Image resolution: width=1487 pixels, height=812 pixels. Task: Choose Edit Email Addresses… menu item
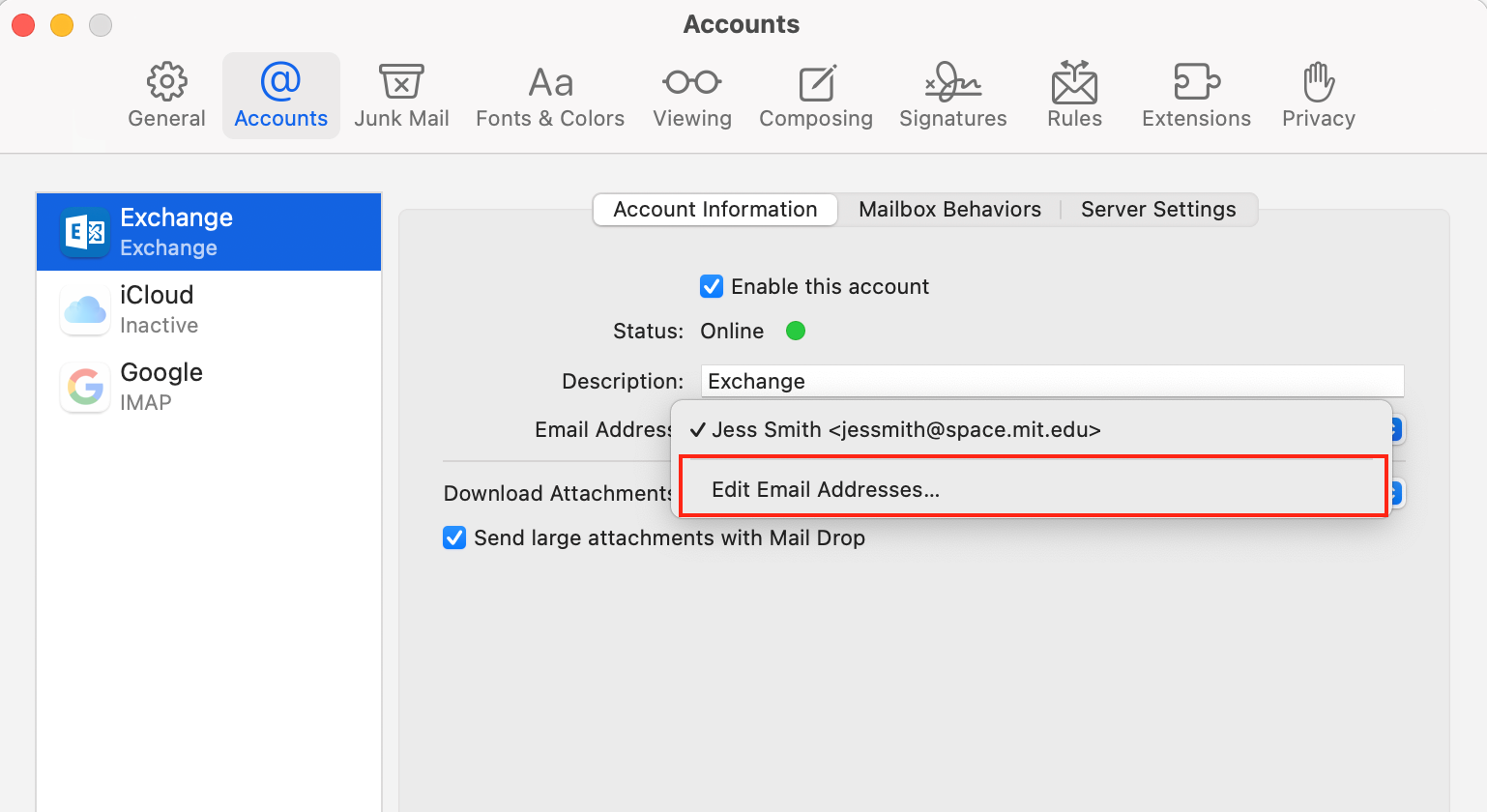[1034, 489]
